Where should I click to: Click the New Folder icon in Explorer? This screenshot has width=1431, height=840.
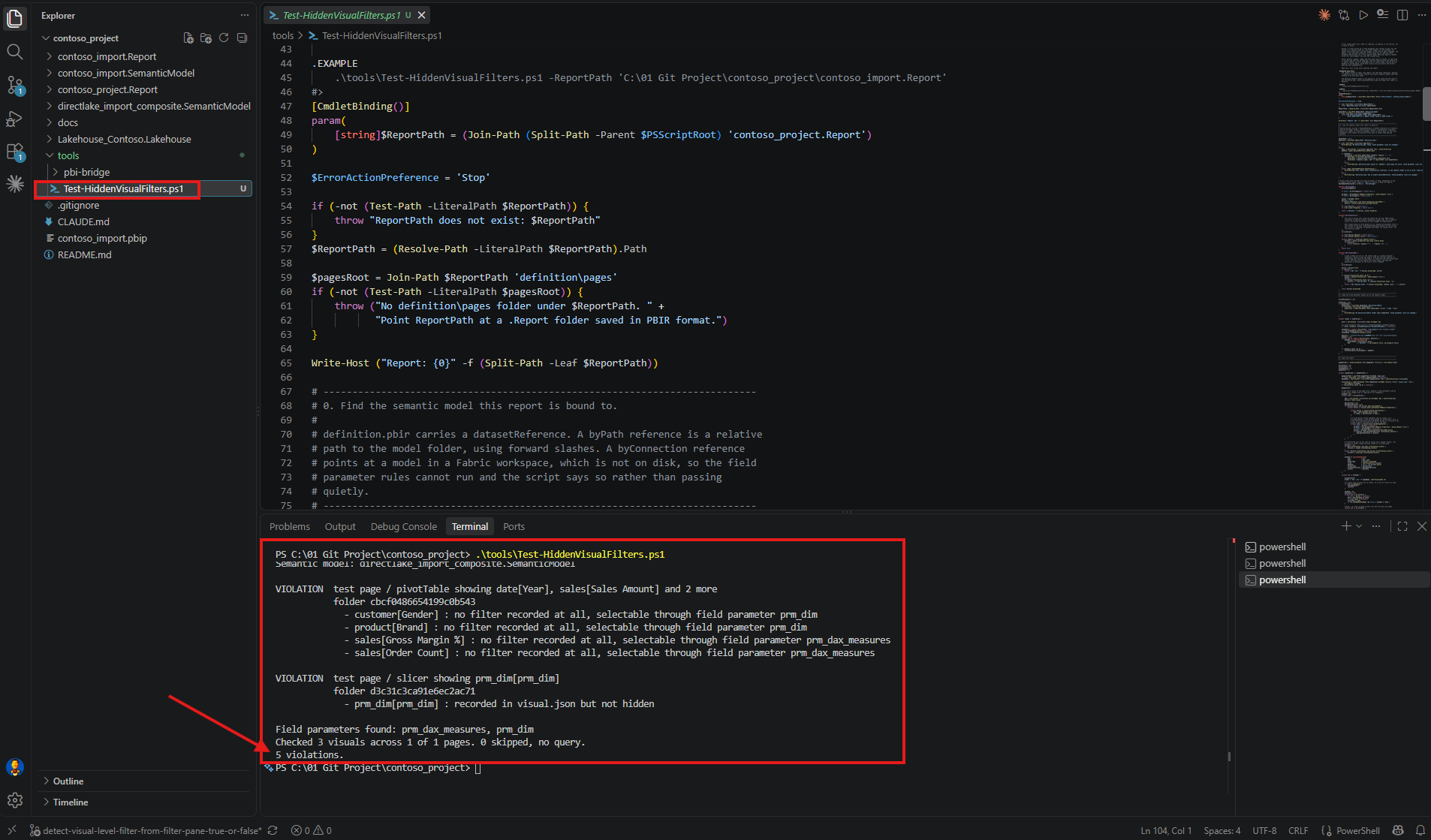point(206,38)
